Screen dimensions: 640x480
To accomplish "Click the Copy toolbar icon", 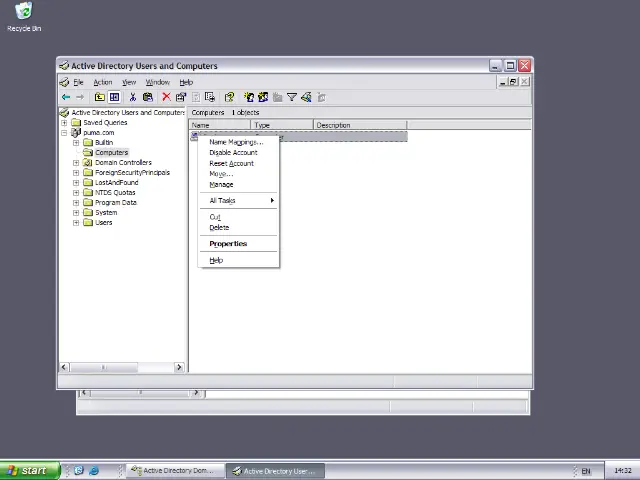I will [x=148, y=97].
